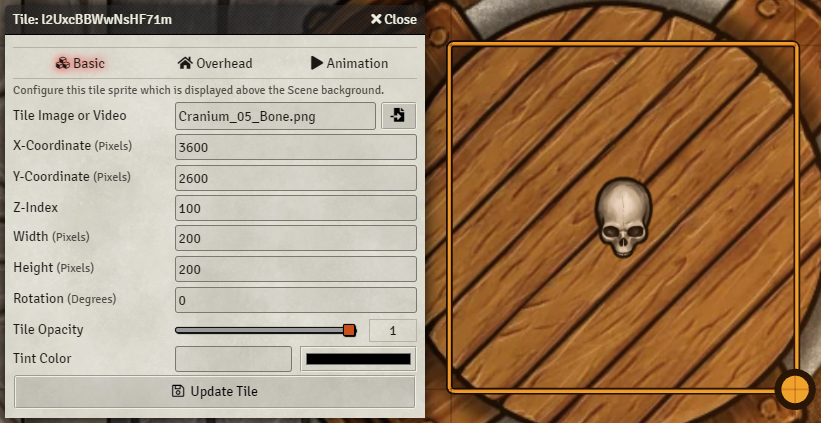Select the skull tile on the canvas
Viewport: 821px width, 423px height.
point(623,217)
